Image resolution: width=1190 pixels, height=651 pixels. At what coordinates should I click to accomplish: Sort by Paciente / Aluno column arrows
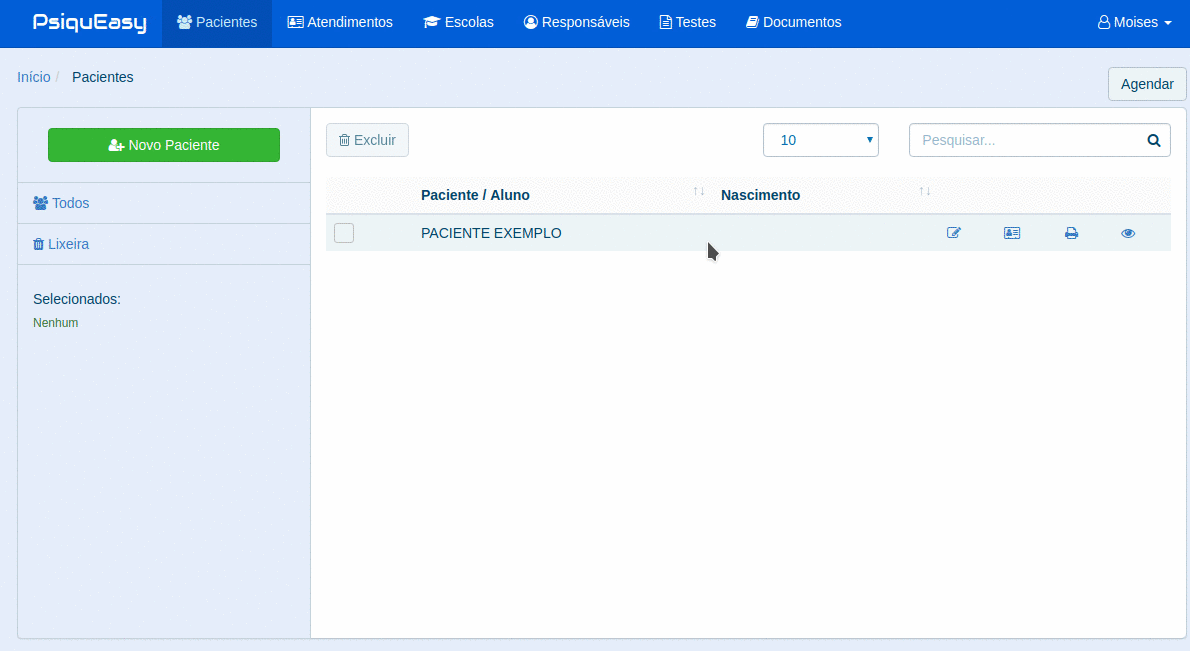pos(699,191)
